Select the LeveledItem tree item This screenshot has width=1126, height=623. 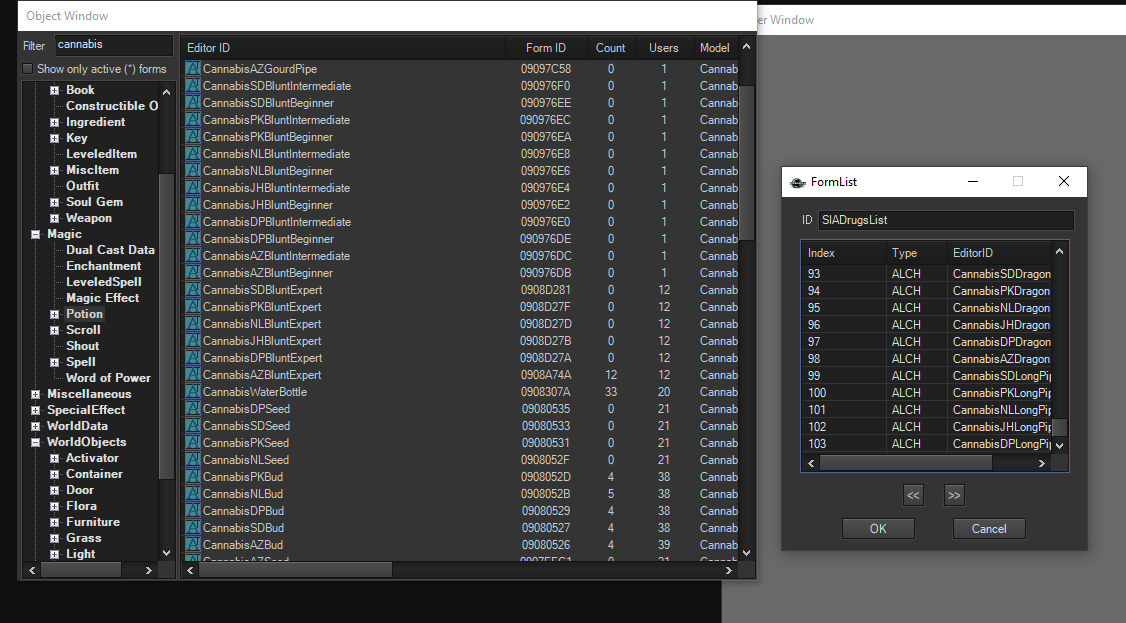click(x=101, y=154)
